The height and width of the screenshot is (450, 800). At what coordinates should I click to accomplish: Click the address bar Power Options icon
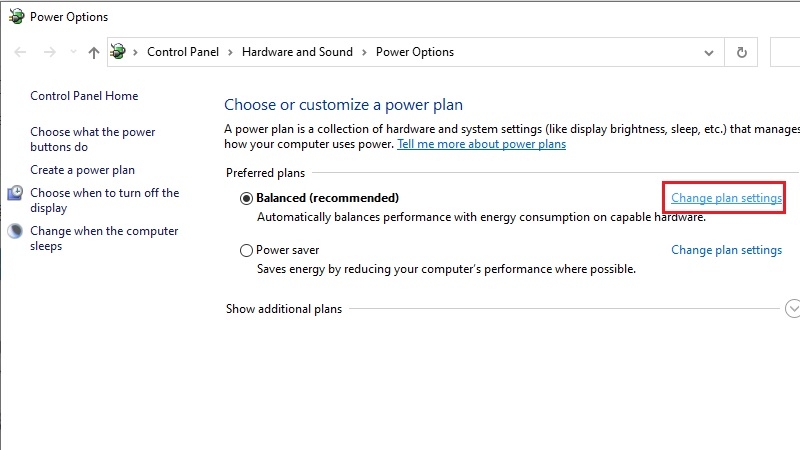[119, 52]
